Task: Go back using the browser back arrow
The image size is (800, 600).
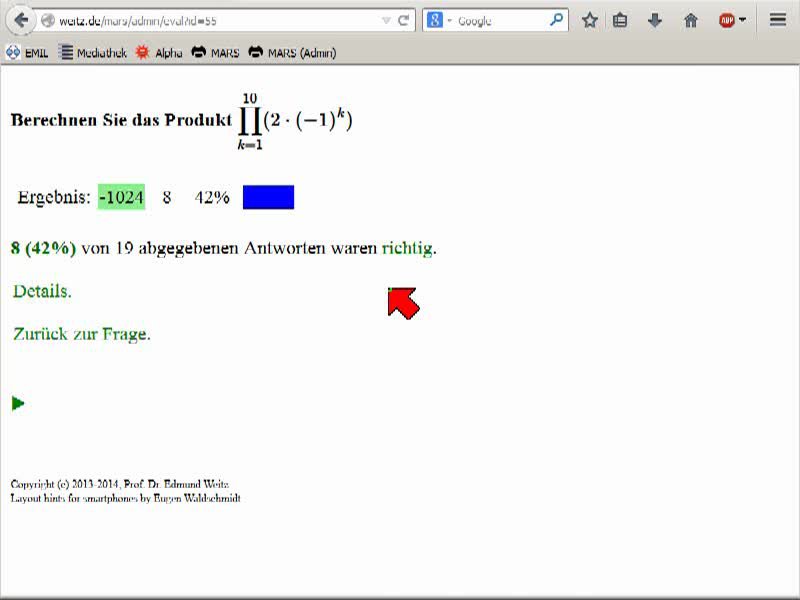Action: [21, 20]
